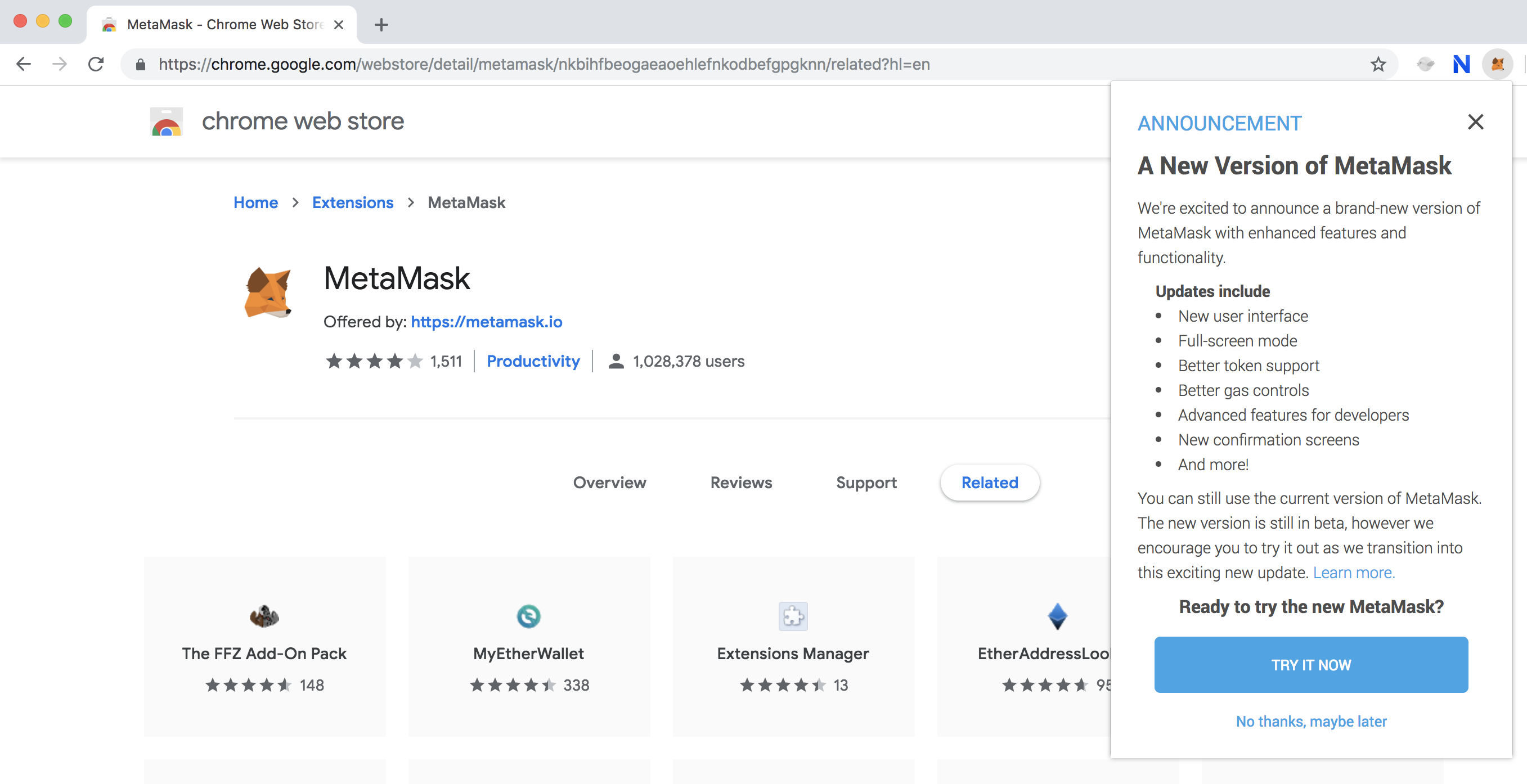Click the users person icon

(616, 361)
